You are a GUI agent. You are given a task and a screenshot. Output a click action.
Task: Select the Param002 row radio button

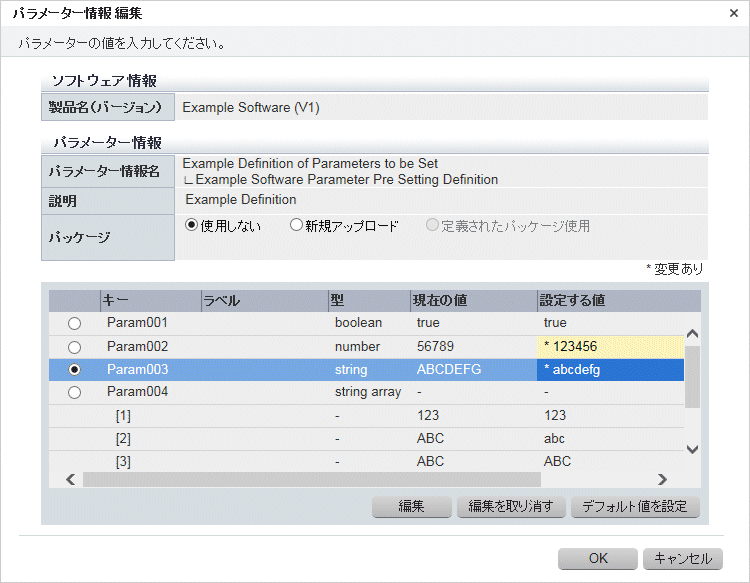[75, 346]
